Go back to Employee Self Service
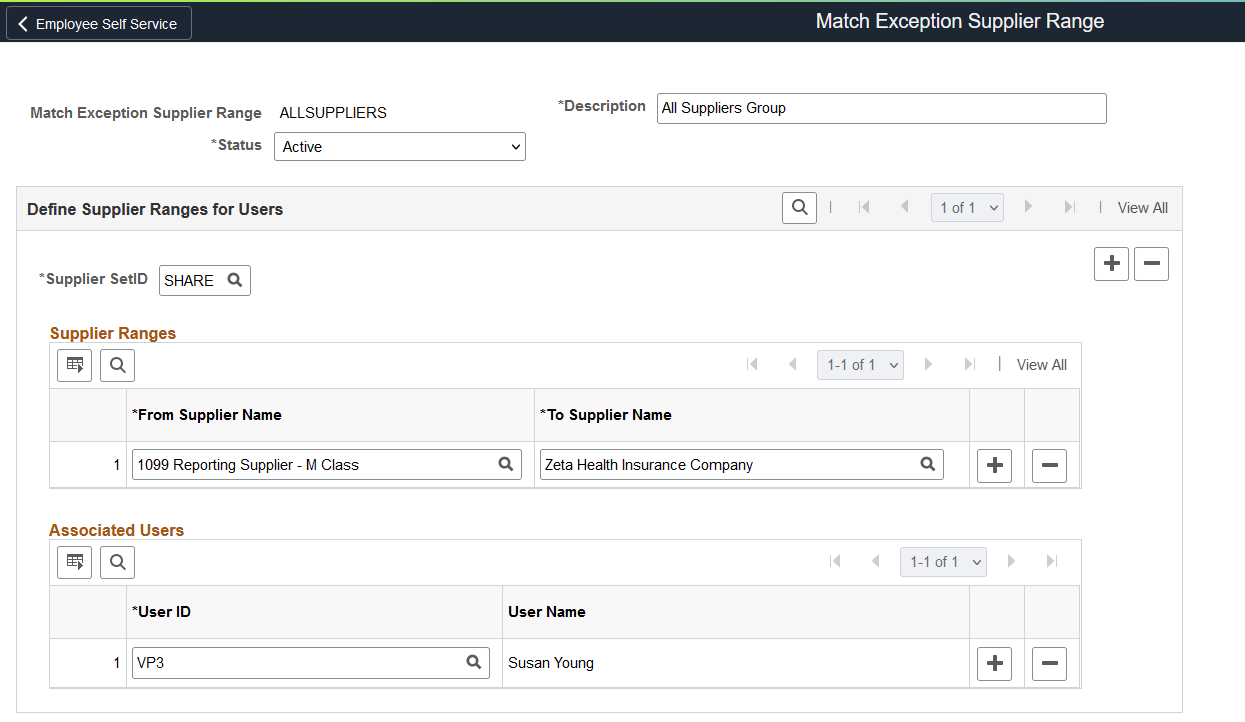This screenshot has width=1245, height=722. (x=98, y=24)
